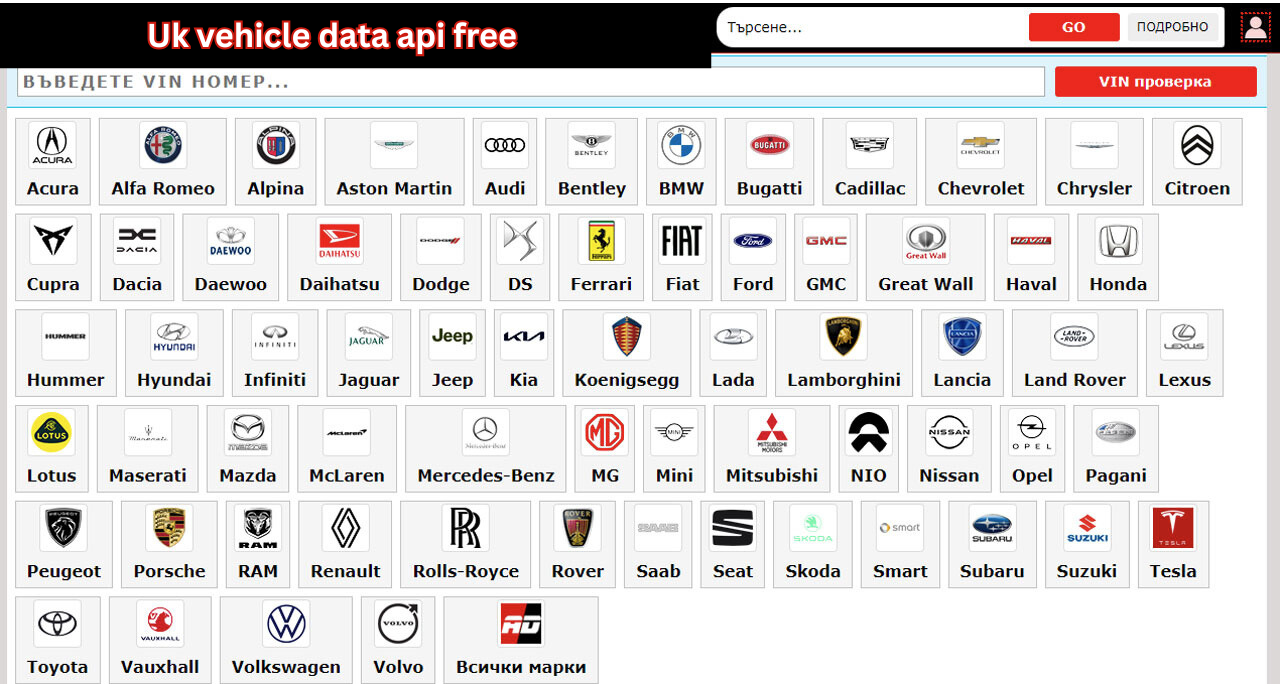Open the Ferrari brand icon

601,241
